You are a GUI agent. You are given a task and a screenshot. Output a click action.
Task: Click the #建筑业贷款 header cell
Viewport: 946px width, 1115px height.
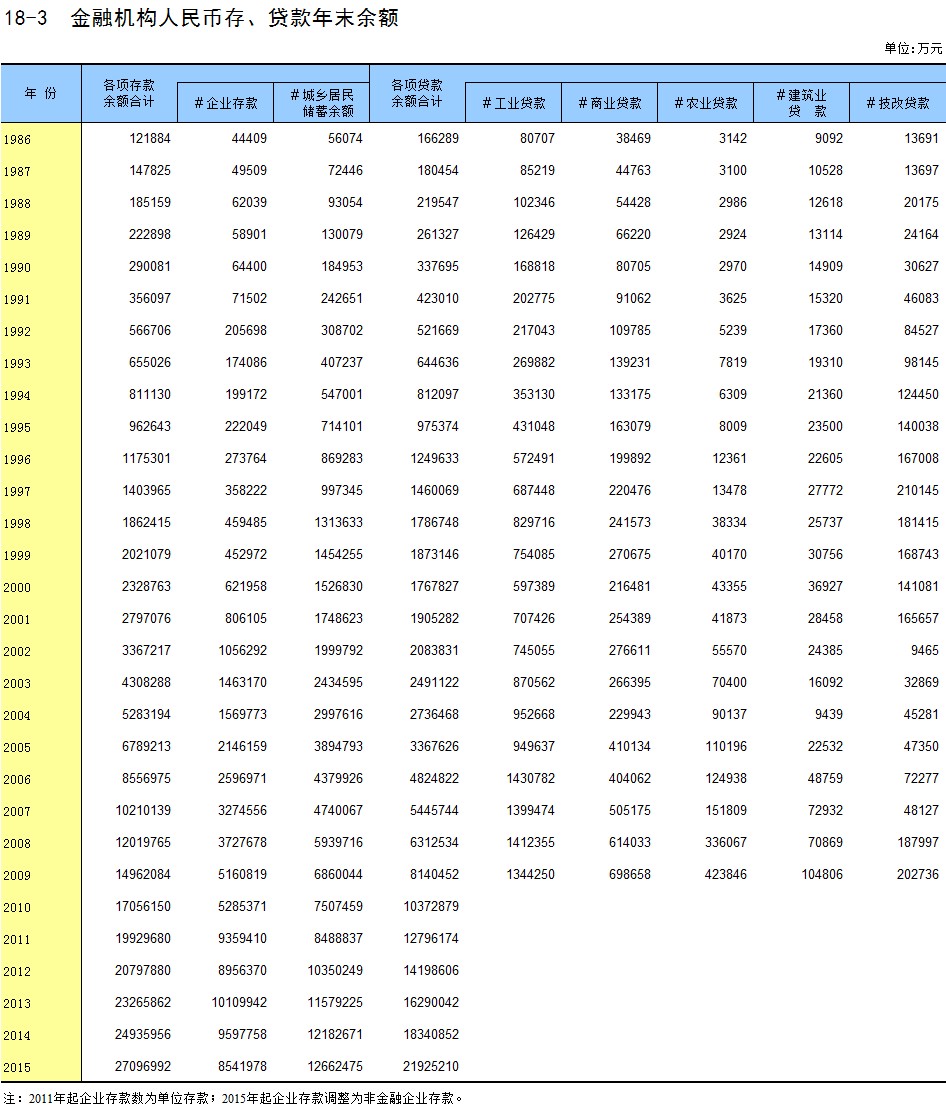[801, 103]
